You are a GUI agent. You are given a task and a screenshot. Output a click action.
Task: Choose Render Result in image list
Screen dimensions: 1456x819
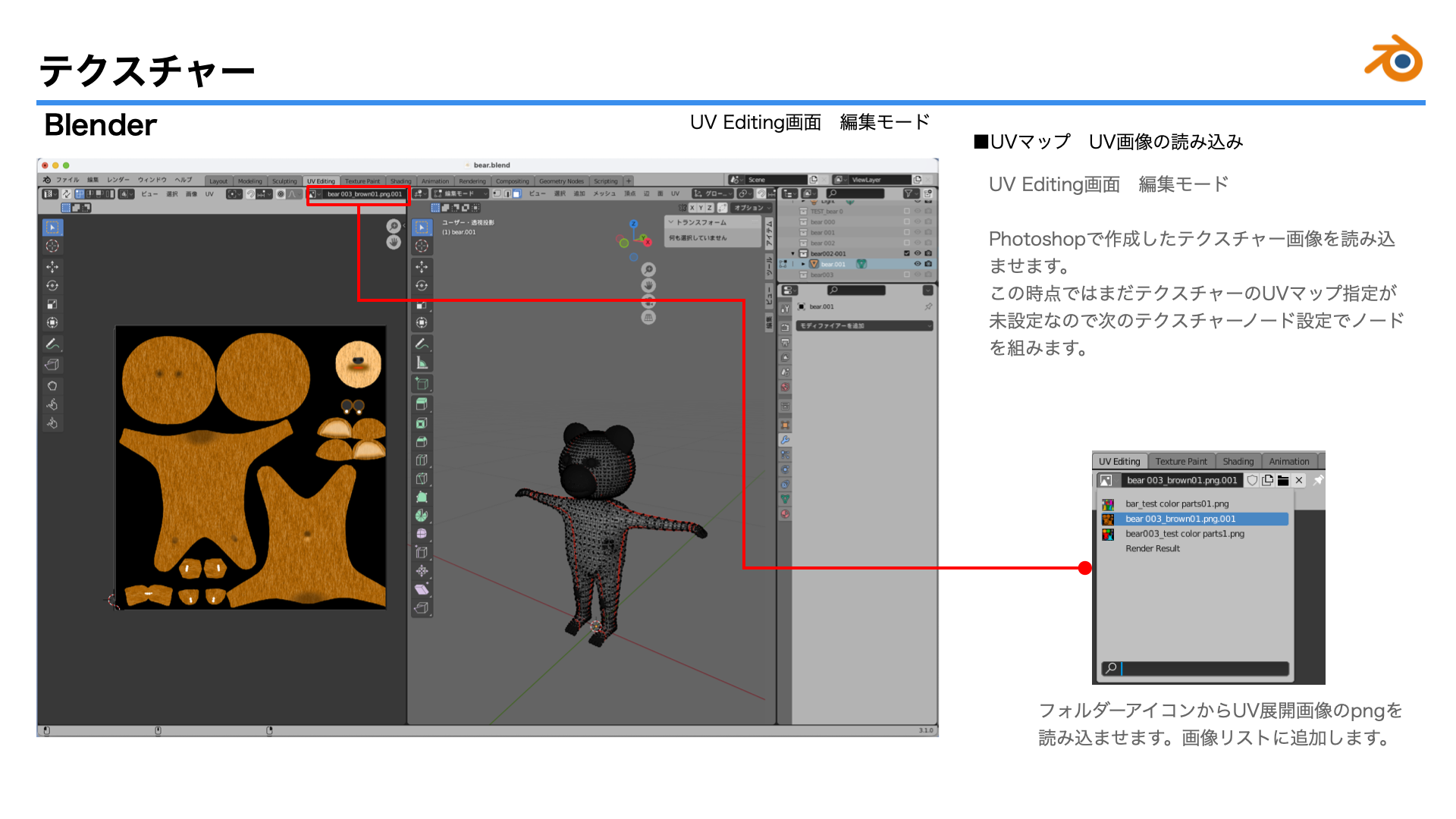click(x=1153, y=548)
